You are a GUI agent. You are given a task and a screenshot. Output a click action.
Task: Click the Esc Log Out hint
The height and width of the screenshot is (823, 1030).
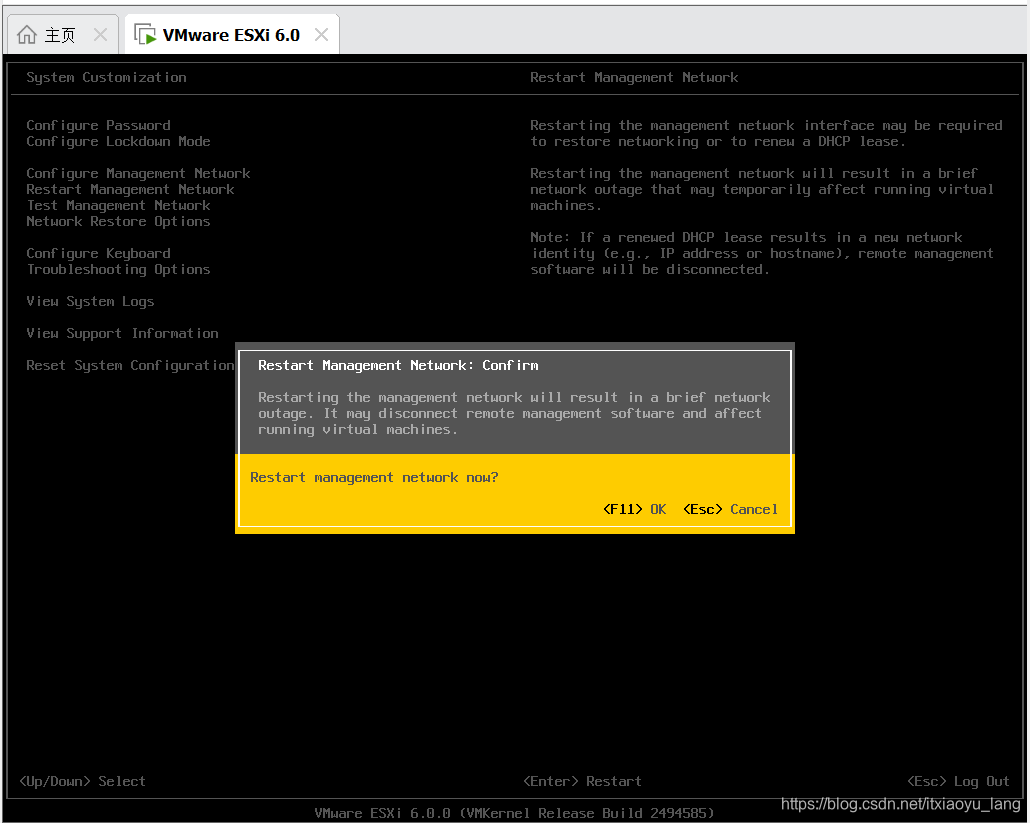point(958,781)
